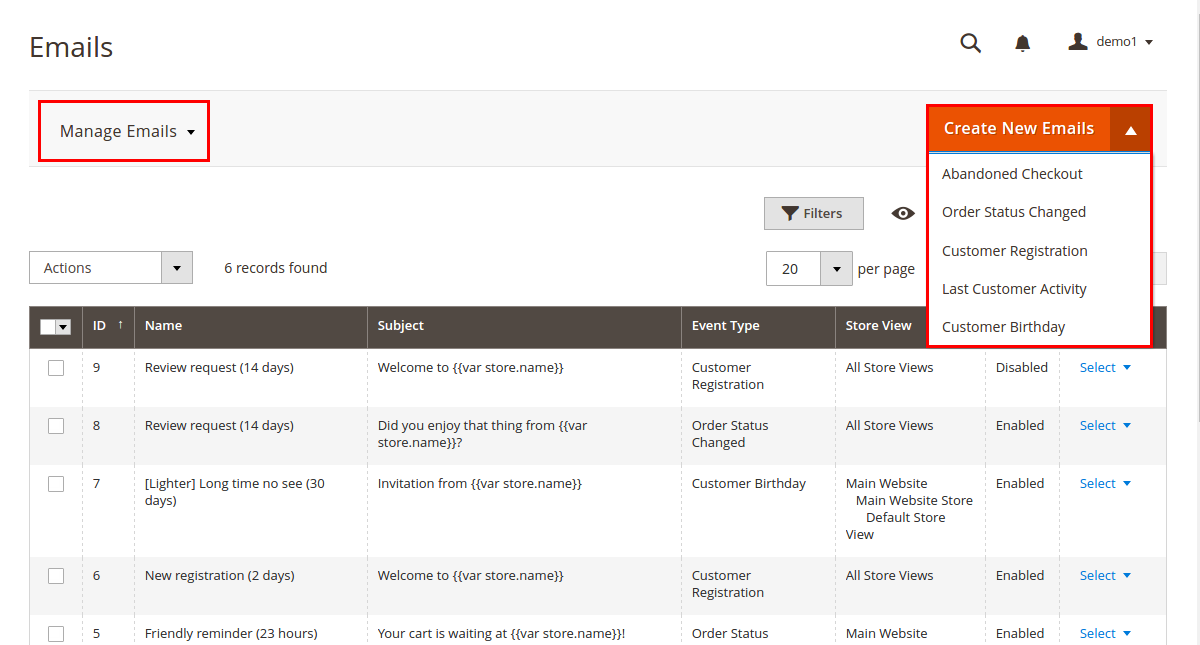
Task: Sort by the Name column header
Action: 251,326
